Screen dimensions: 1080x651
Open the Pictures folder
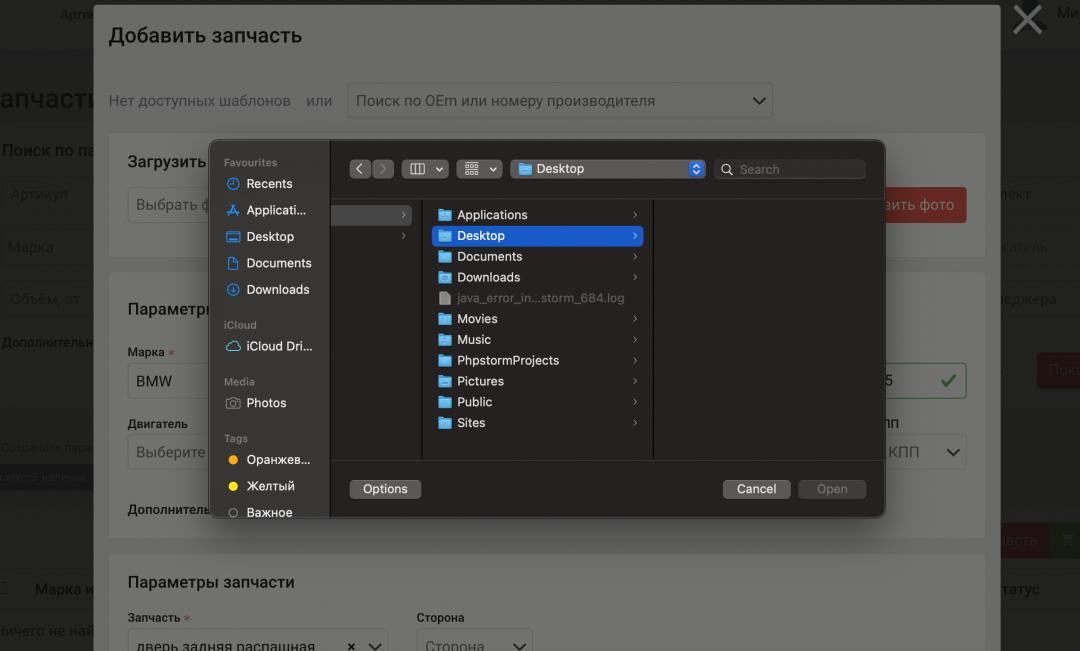tap(480, 381)
